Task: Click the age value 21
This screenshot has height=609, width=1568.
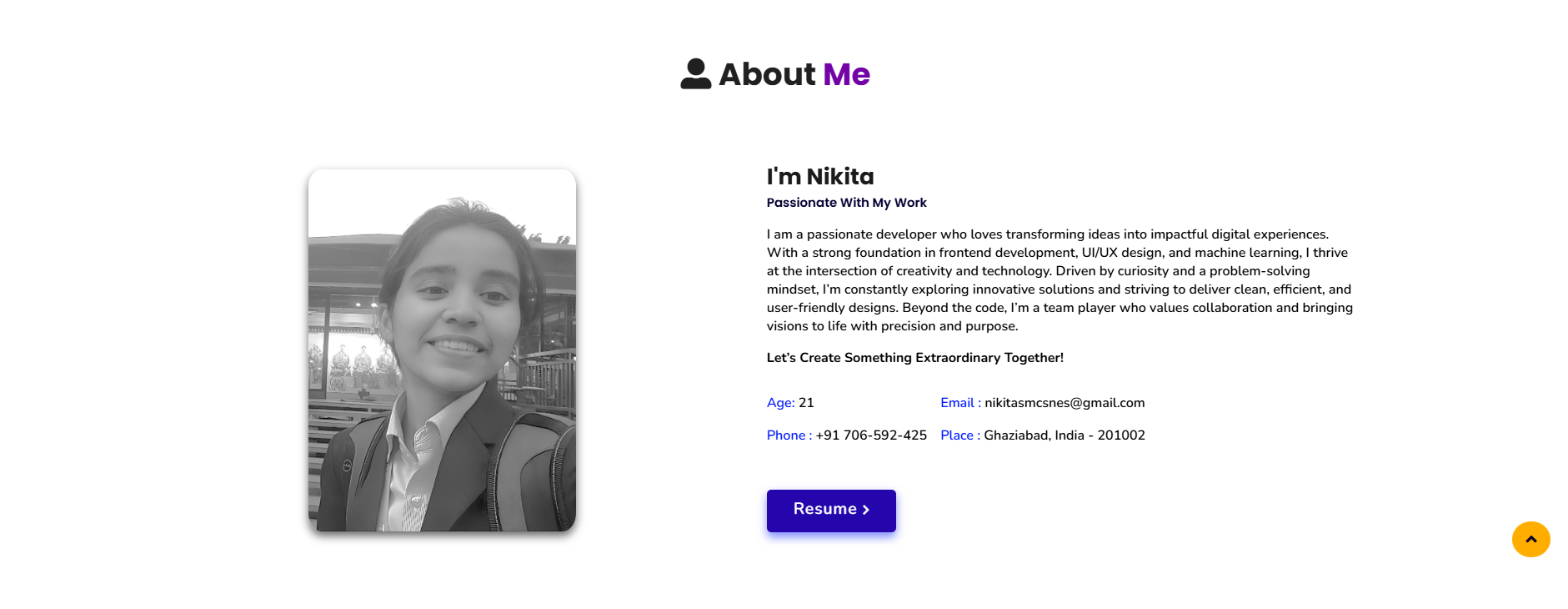Action: click(806, 403)
